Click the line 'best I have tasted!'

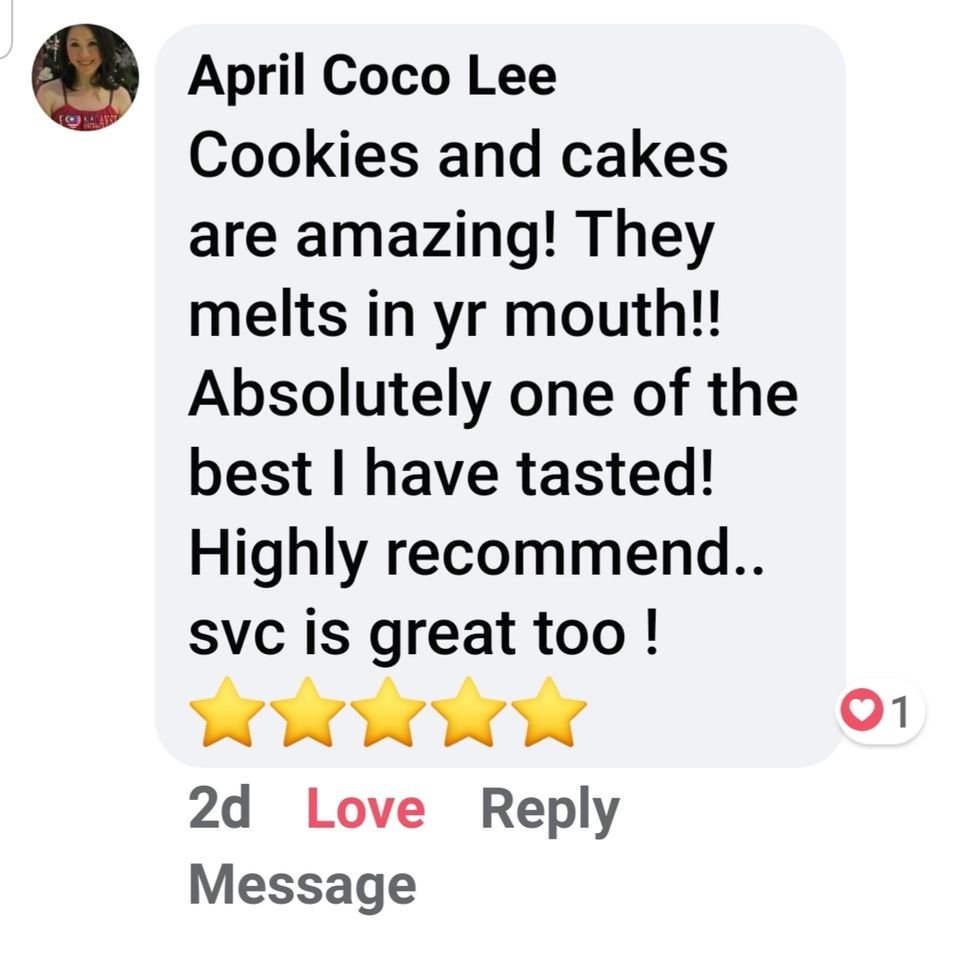[x=451, y=473]
